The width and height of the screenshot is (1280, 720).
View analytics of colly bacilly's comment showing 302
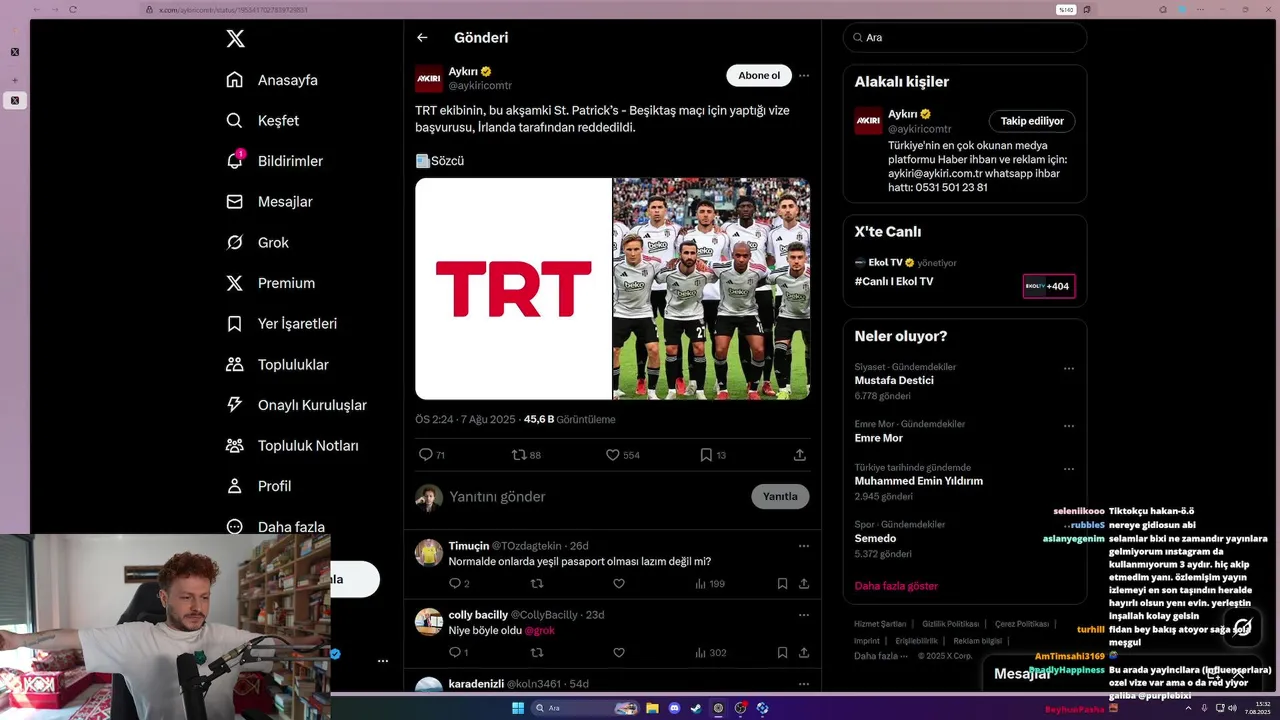710,653
